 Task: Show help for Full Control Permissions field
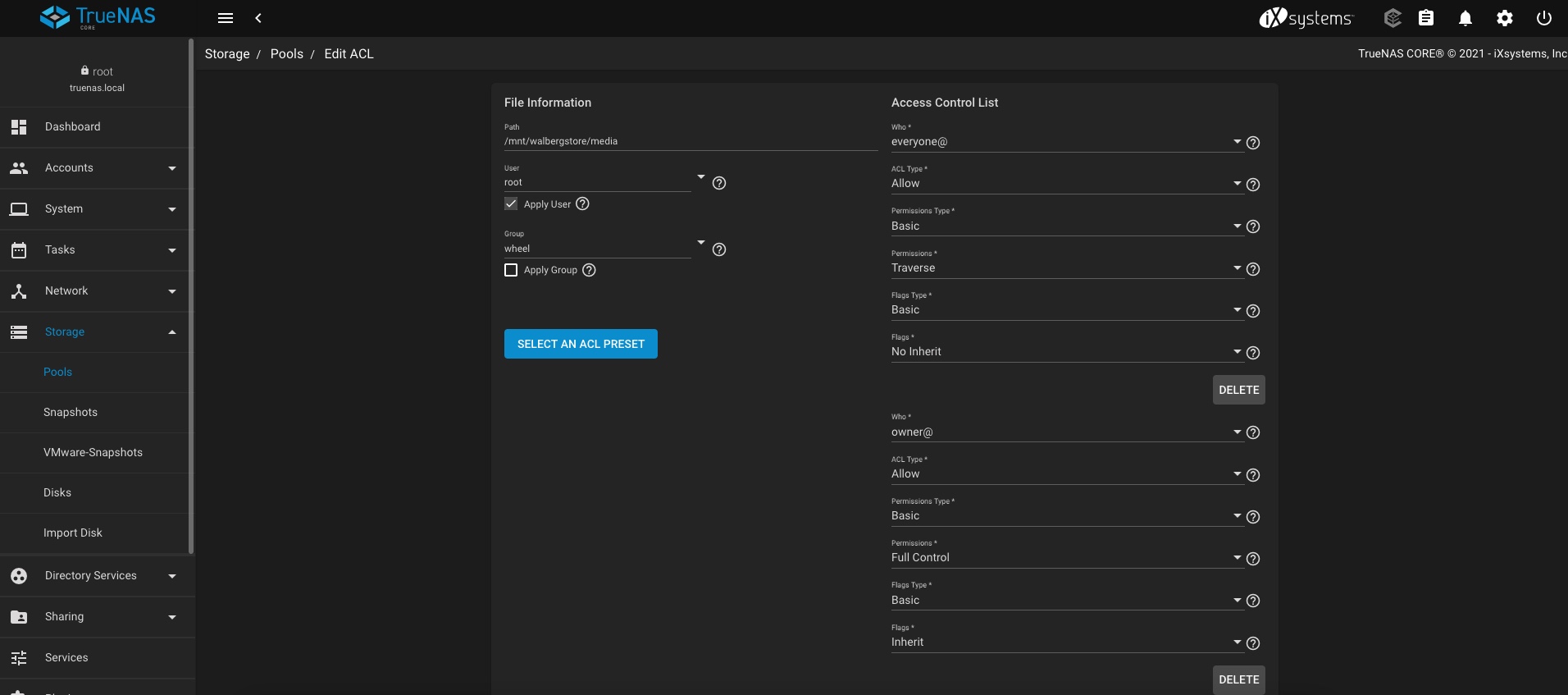click(x=1253, y=559)
